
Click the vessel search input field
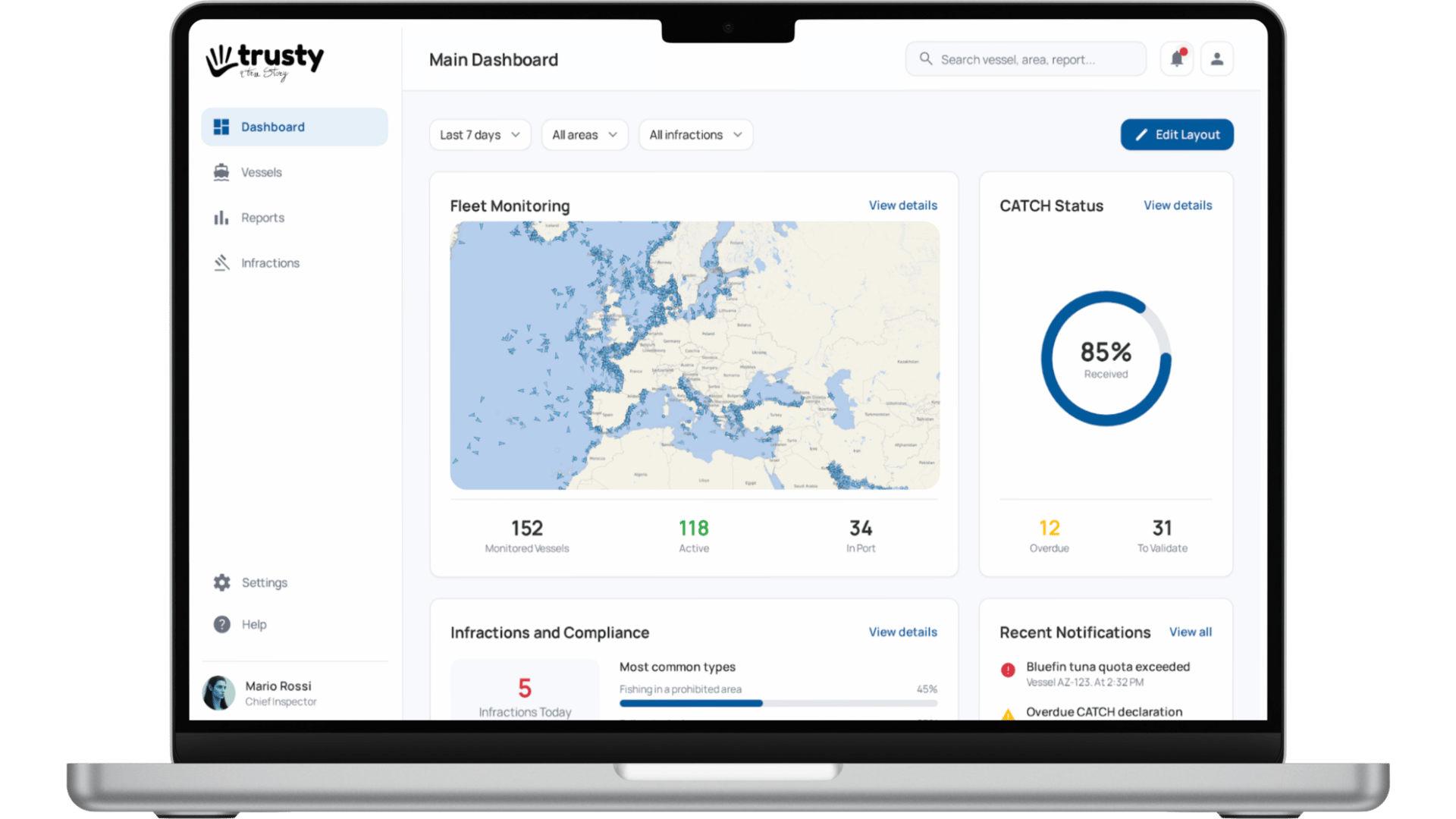pyautogui.click(x=1025, y=58)
